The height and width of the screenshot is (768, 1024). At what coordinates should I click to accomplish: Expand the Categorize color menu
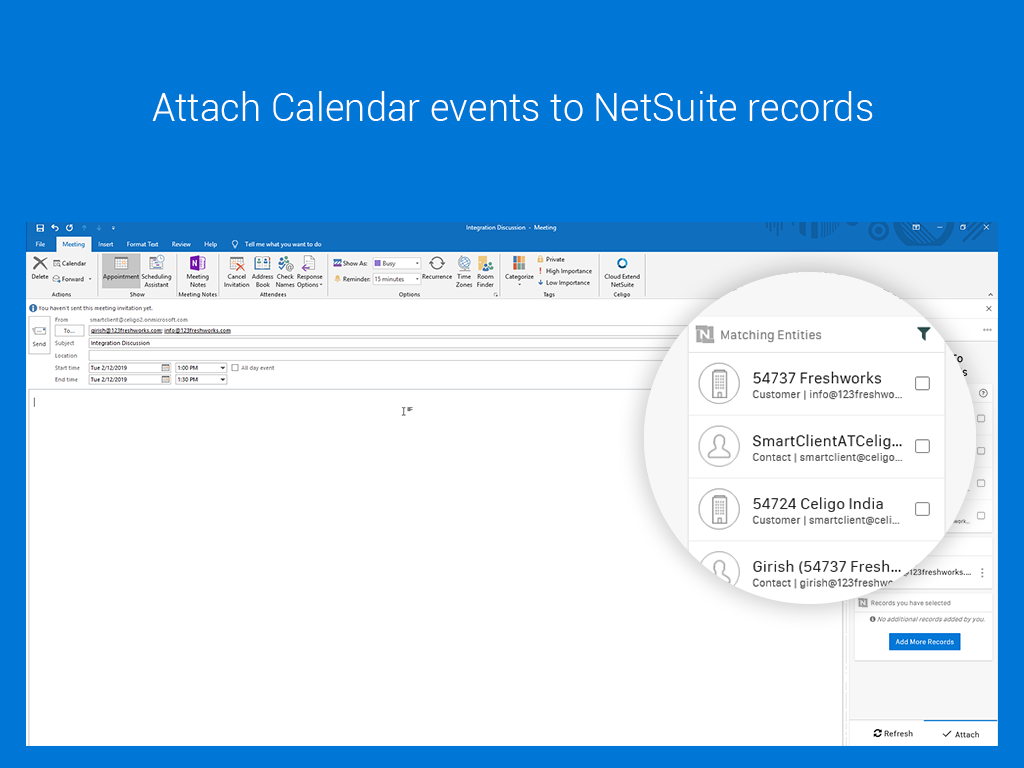519,271
